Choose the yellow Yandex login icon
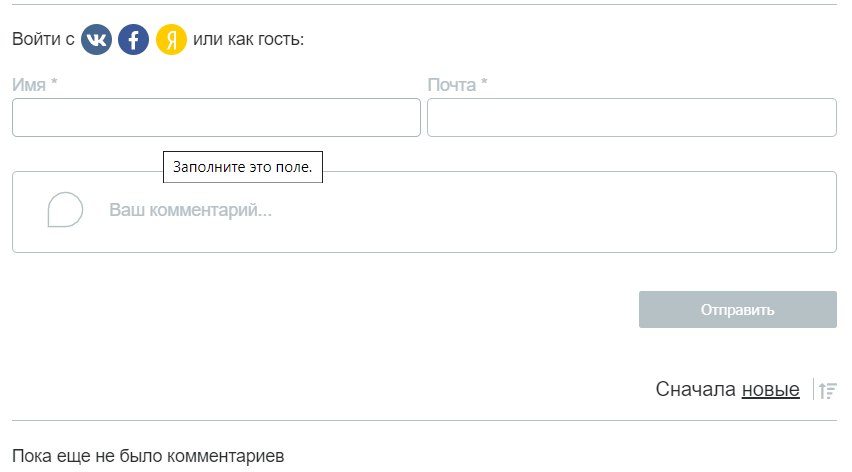This screenshot has width=852, height=472. click(x=172, y=40)
